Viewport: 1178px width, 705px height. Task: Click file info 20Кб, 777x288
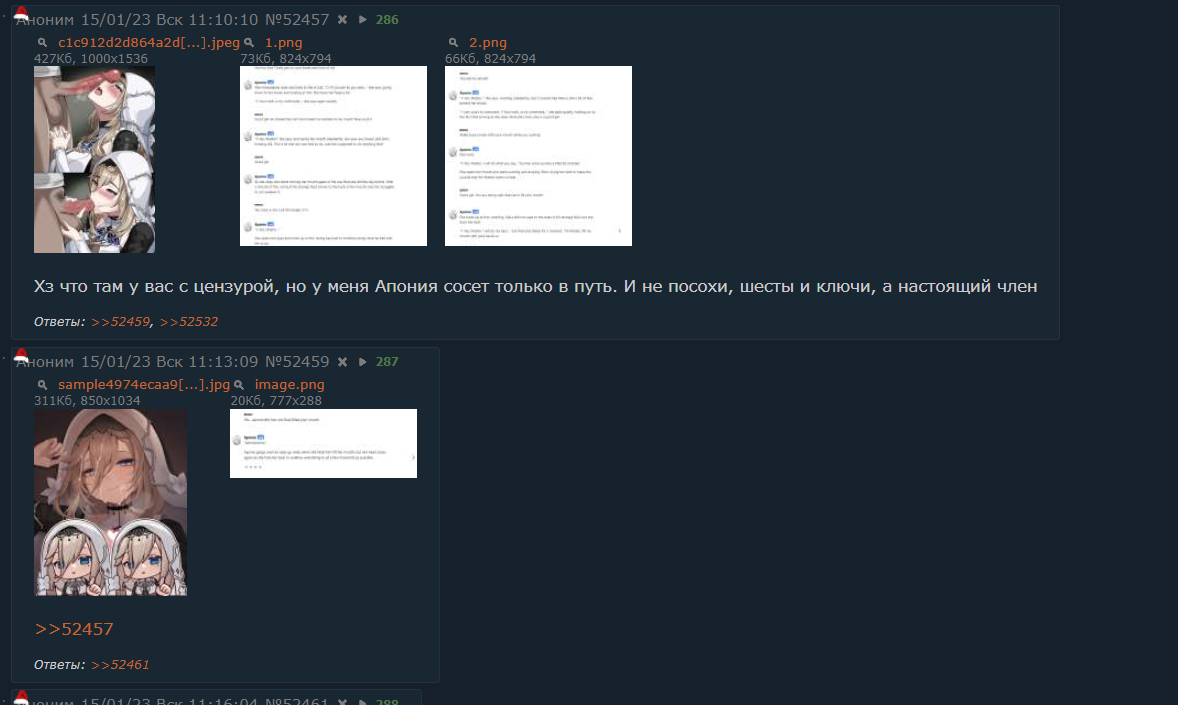[x=276, y=401]
